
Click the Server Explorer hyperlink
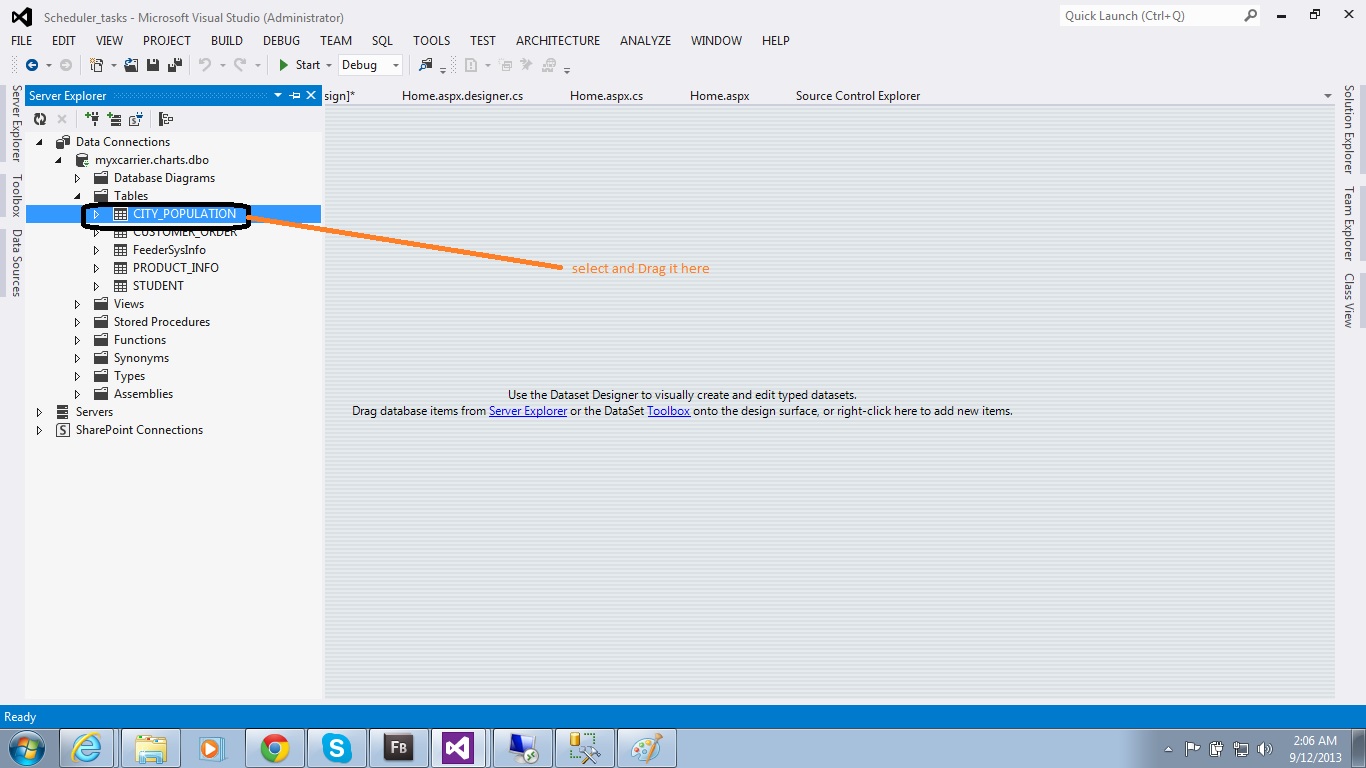528,410
